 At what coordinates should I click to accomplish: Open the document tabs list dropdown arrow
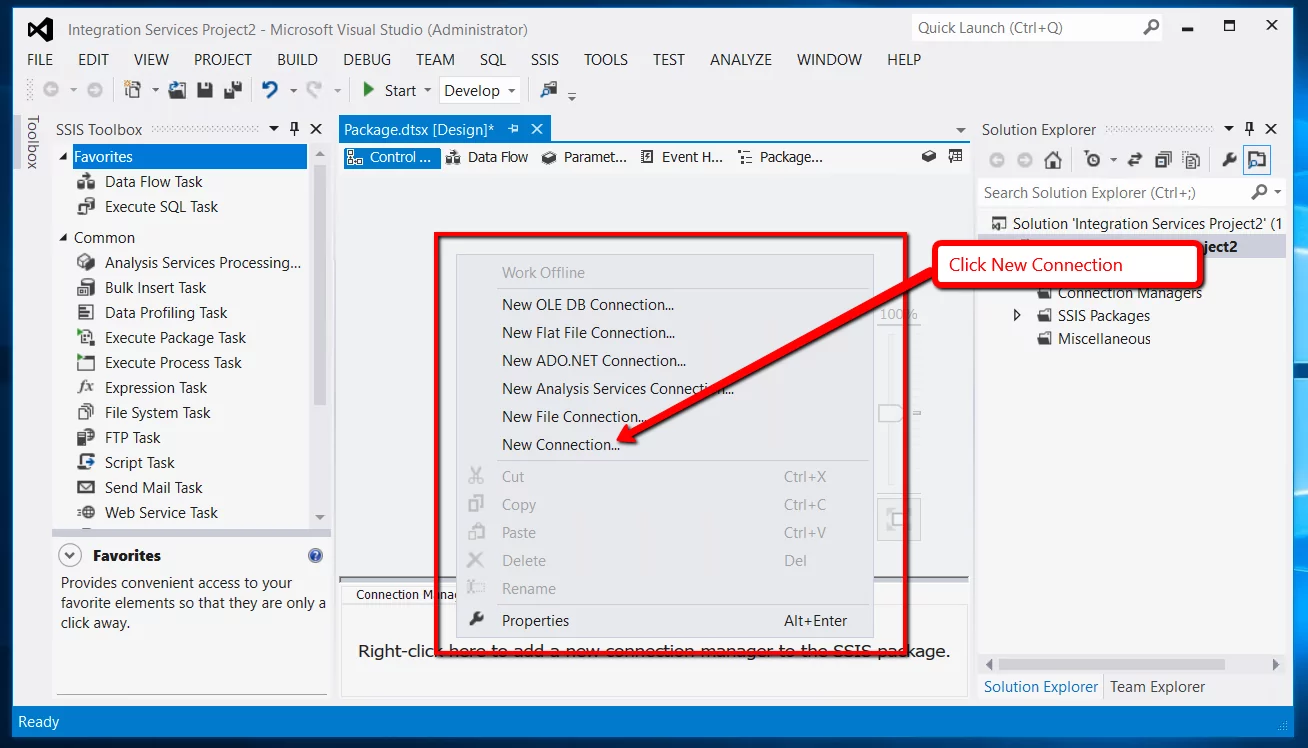961,130
